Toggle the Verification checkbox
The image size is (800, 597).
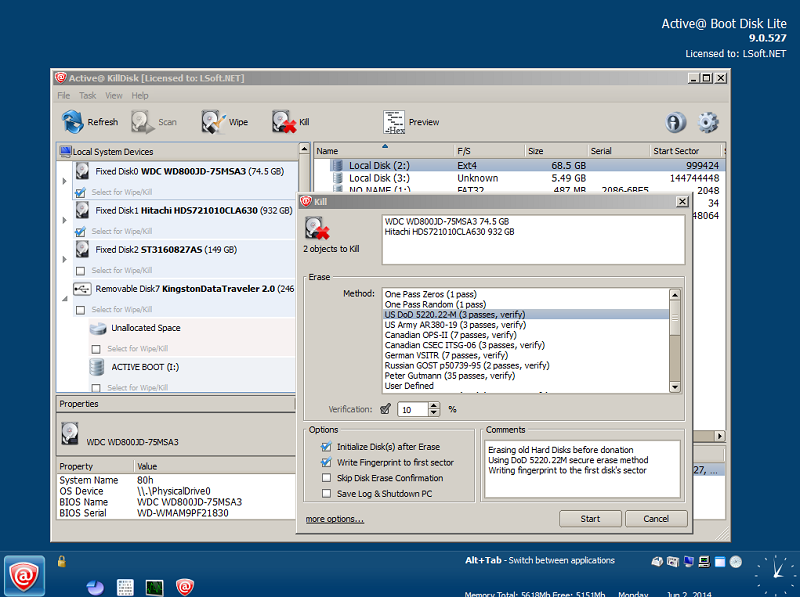pos(386,409)
